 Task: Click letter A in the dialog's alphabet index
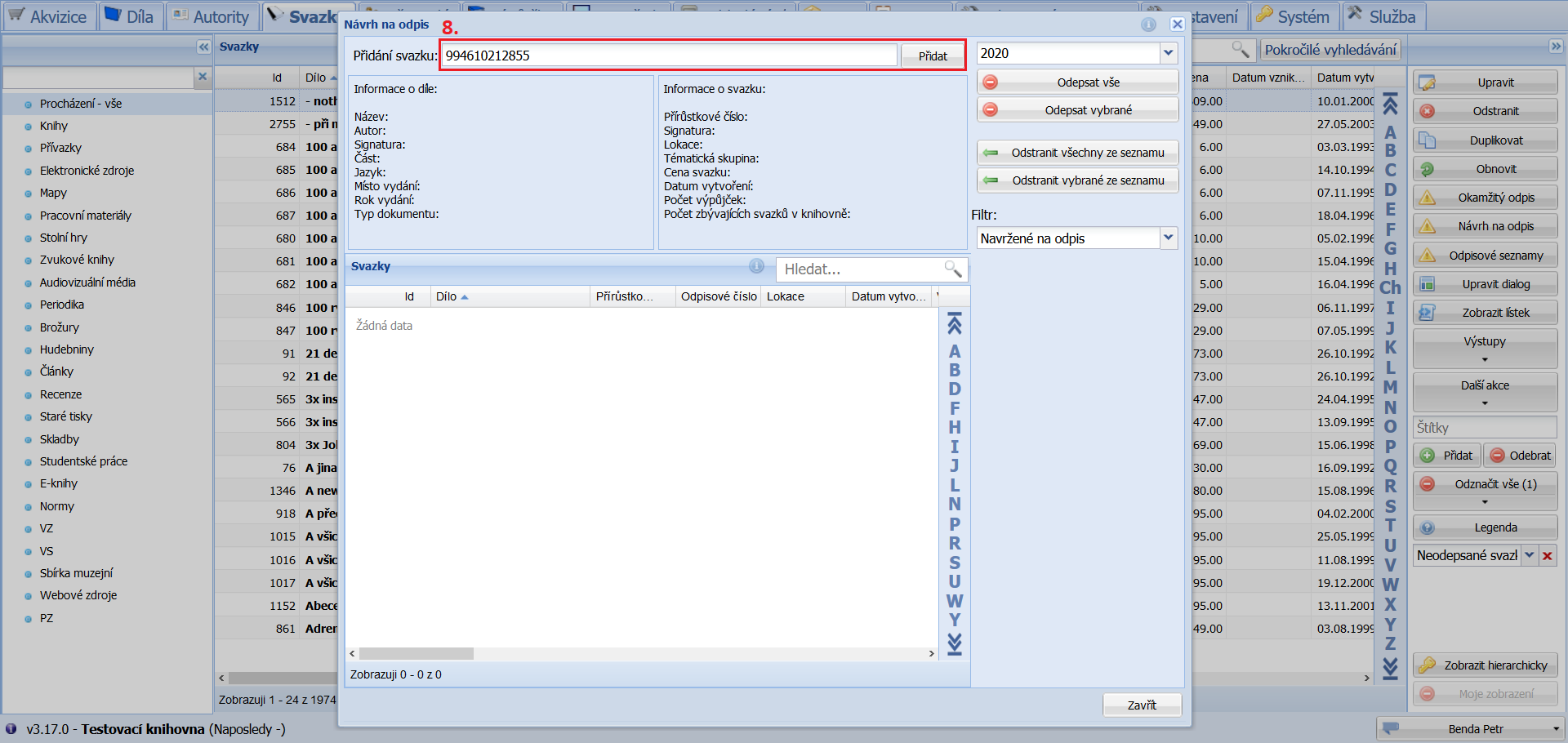click(x=954, y=352)
